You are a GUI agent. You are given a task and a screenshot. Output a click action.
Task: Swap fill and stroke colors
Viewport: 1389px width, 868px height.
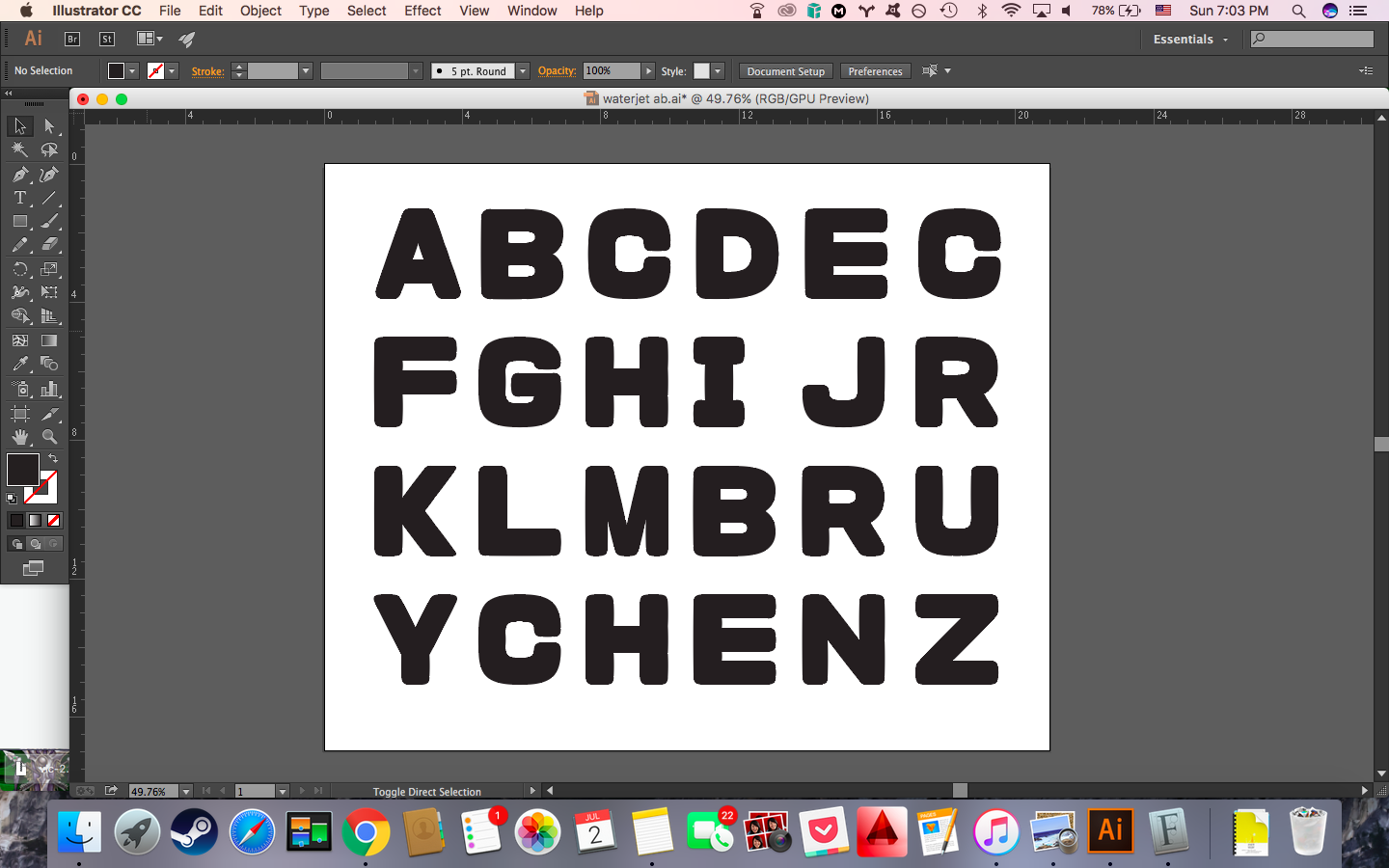pos(53,458)
